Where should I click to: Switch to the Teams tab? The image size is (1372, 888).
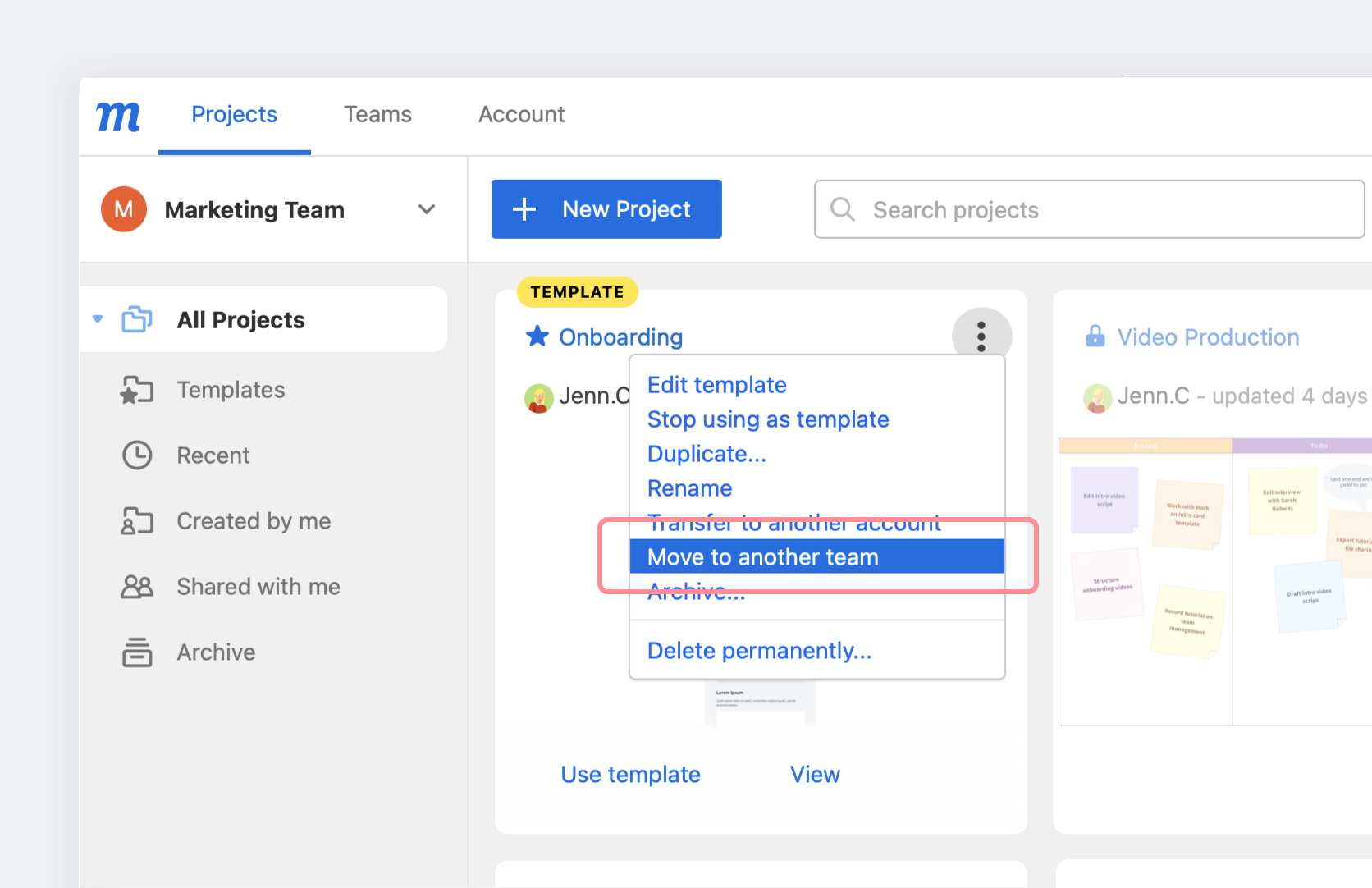[377, 115]
